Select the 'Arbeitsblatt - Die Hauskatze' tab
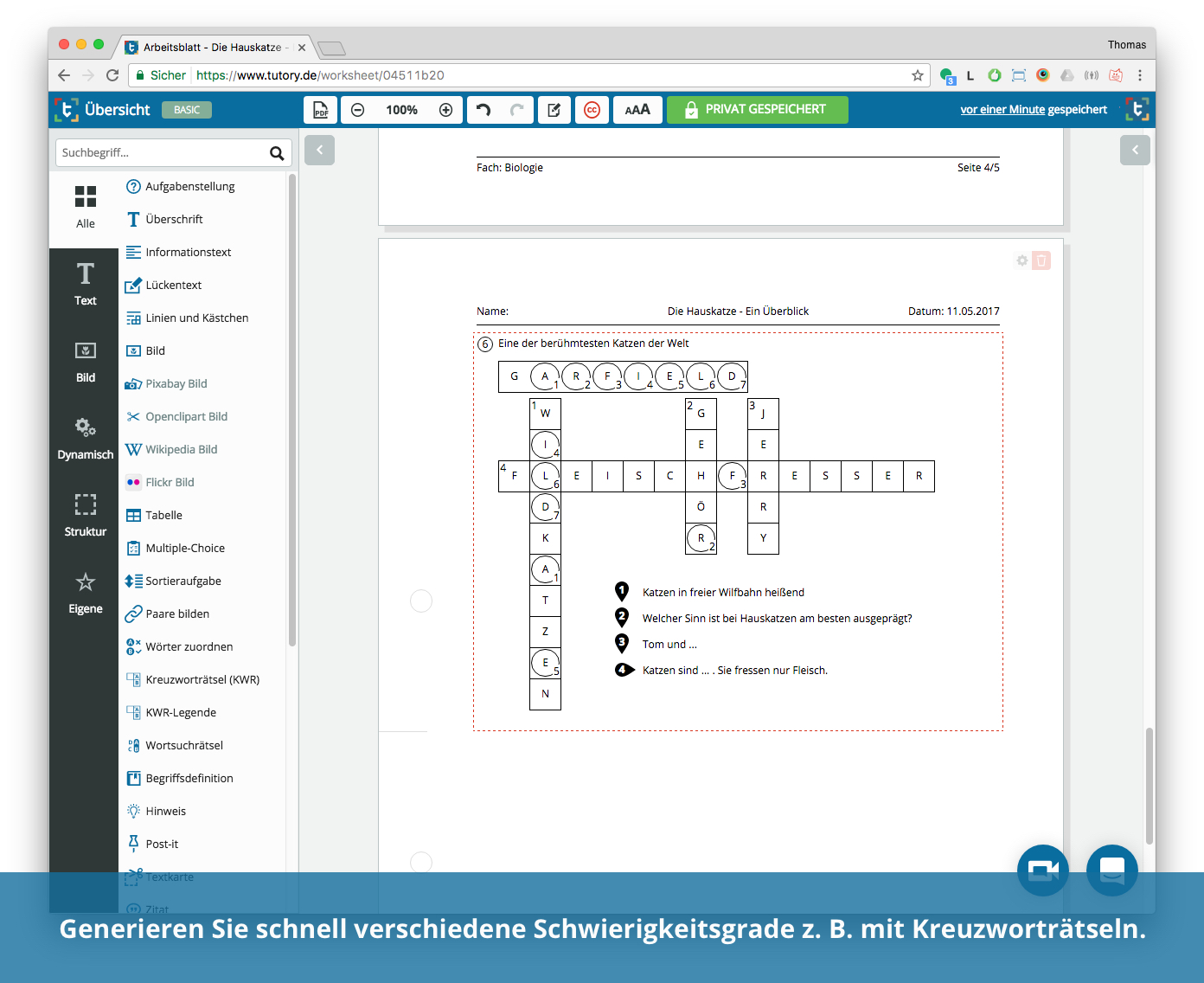 tap(215, 47)
